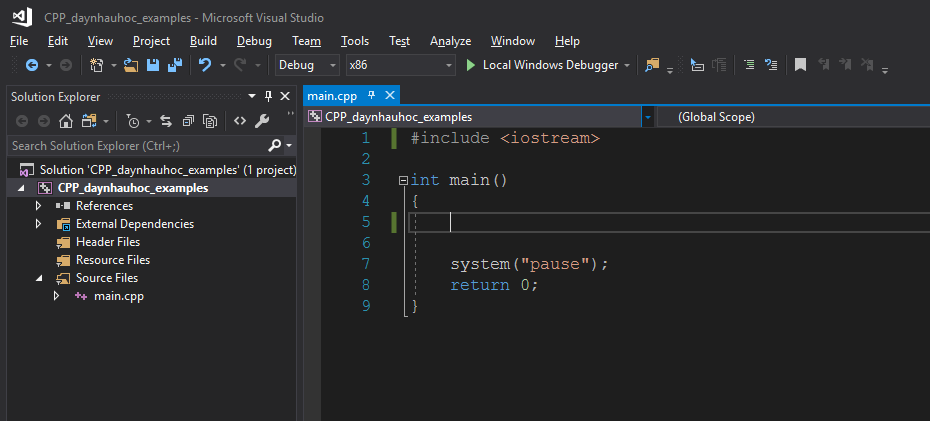The width and height of the screenshot is (930, 421).
Task: Click the View Code icon in Solution Explorer
Action: pyautogui.click(x=240, y=122)
